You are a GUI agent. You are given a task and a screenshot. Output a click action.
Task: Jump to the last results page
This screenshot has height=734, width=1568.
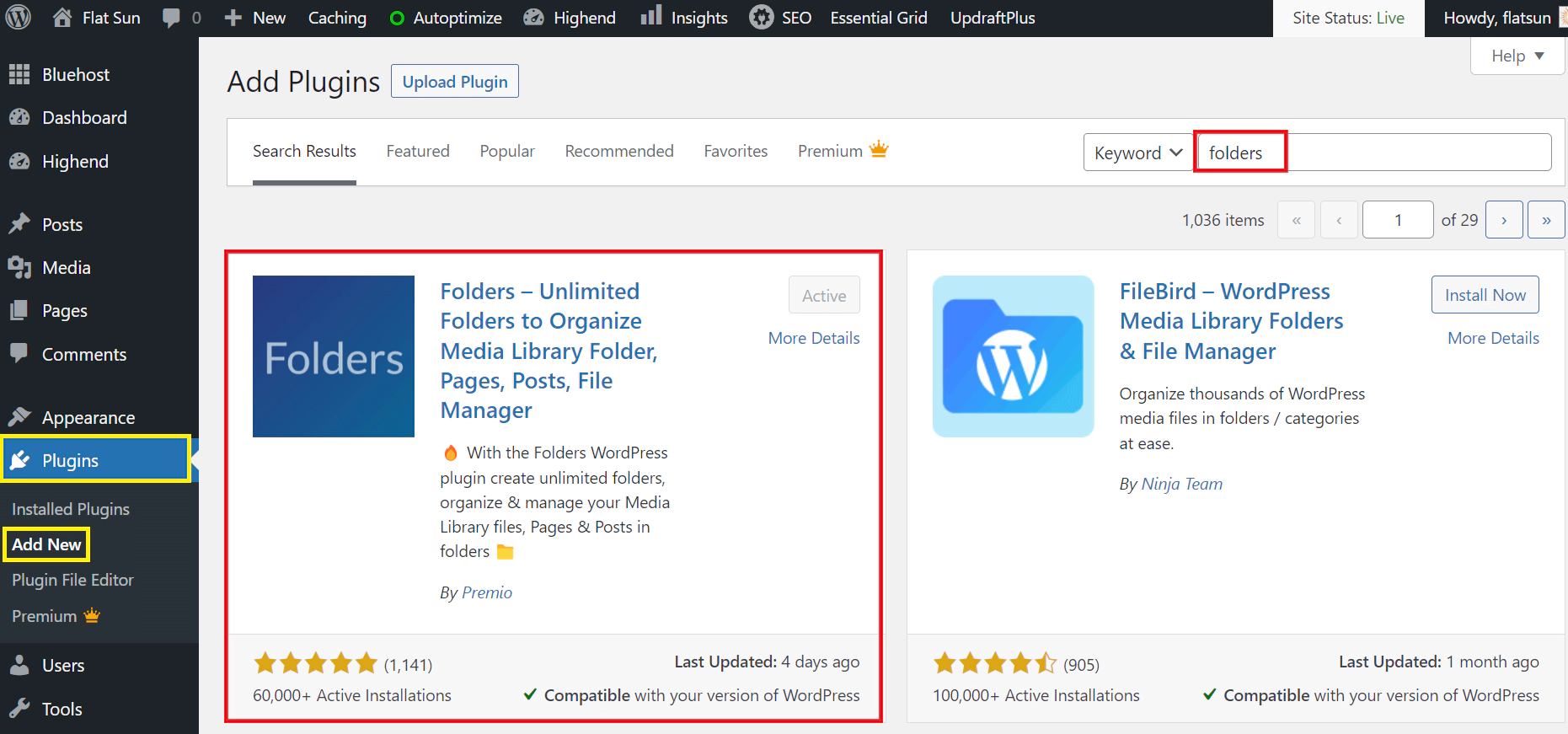[x=1546, y=220]
